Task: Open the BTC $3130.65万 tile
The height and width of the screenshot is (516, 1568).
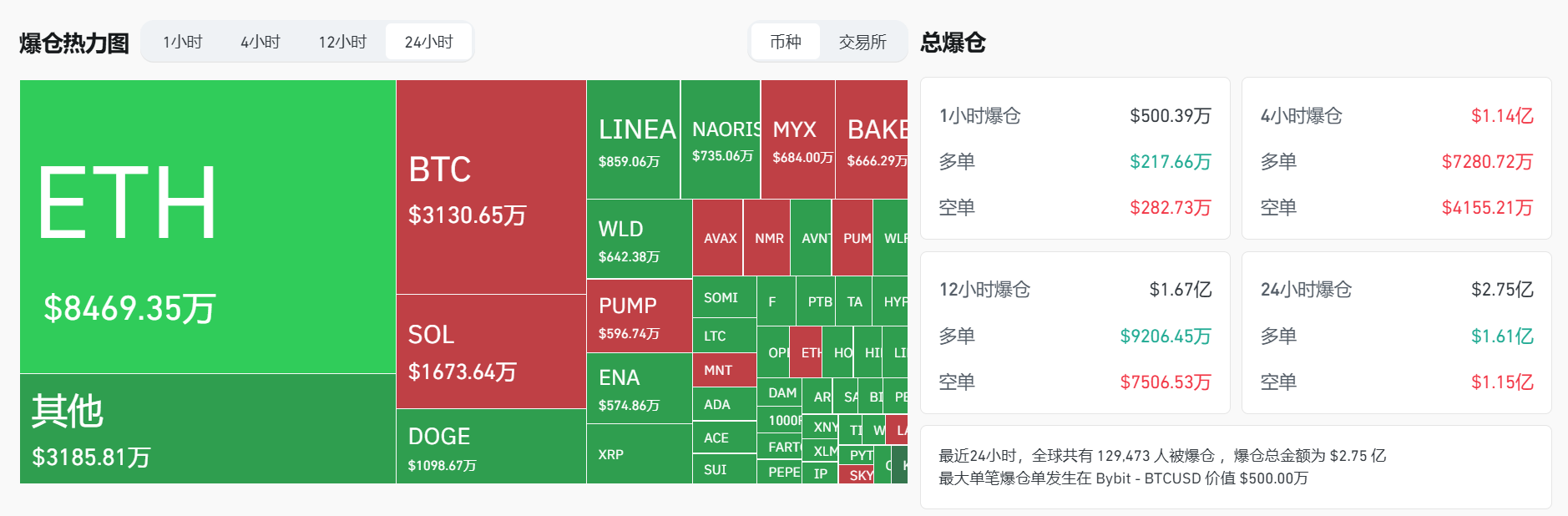Action: (x=491, y=187)
